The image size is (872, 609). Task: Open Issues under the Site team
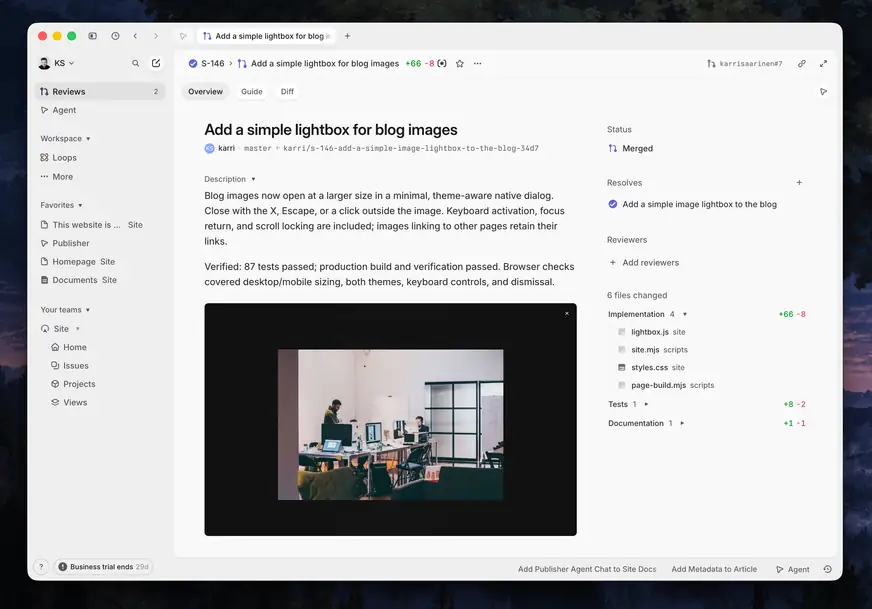70,366
